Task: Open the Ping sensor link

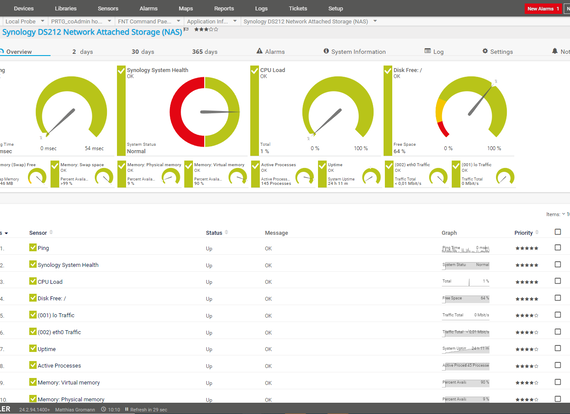Action: [x=43, y=248]
